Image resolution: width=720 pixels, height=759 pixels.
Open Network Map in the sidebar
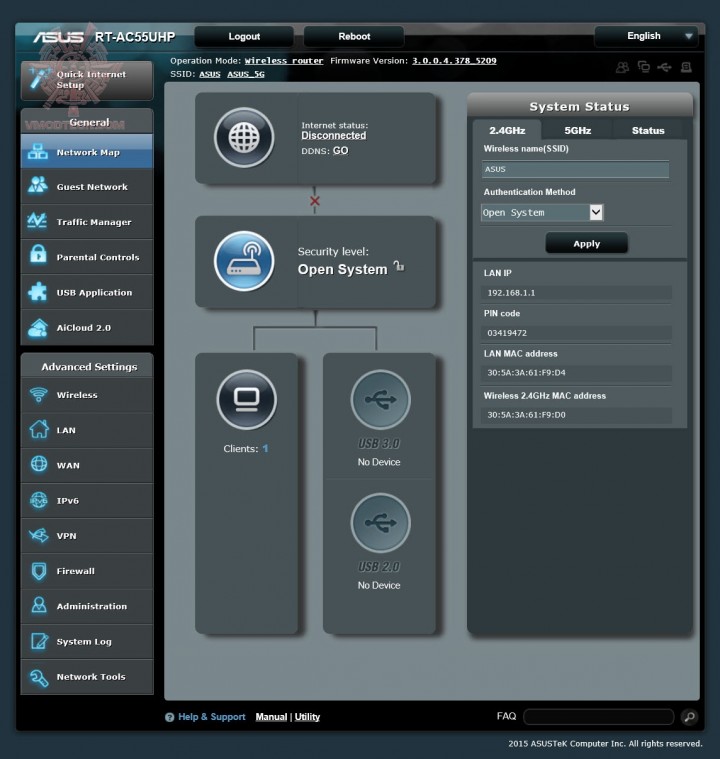[x=87, y=152]
